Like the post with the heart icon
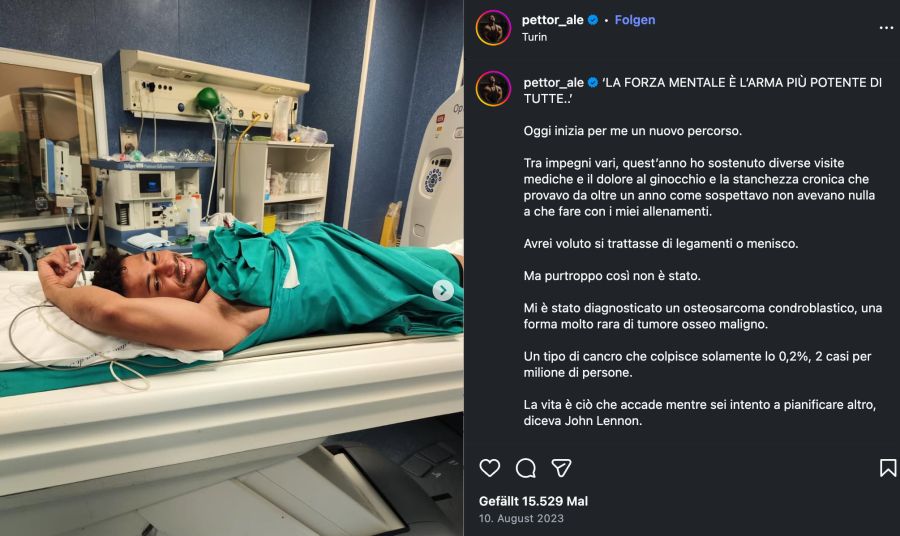900x536 pixels. pos(490,468)
